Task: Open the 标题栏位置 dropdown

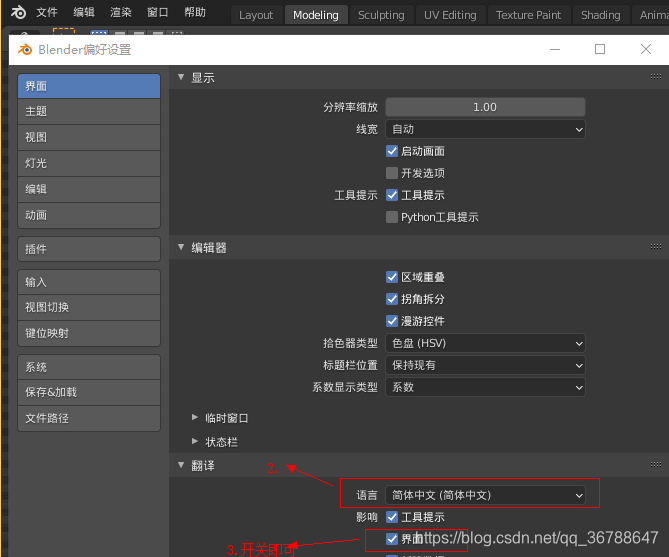Action: pyautogui.click(x=485, y=366)
